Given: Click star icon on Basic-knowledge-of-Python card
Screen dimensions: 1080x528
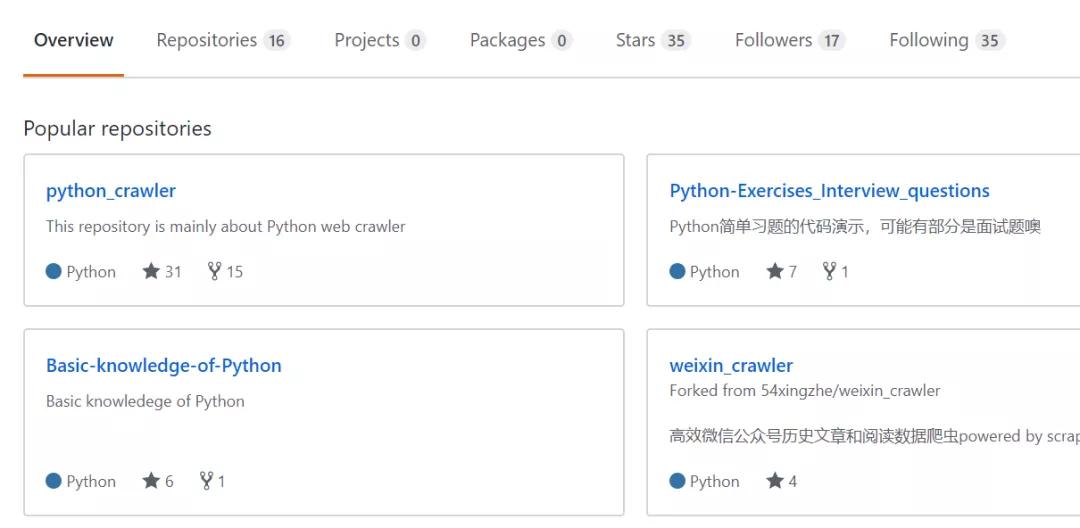Looking at the screenshot, I should (151, 481).
